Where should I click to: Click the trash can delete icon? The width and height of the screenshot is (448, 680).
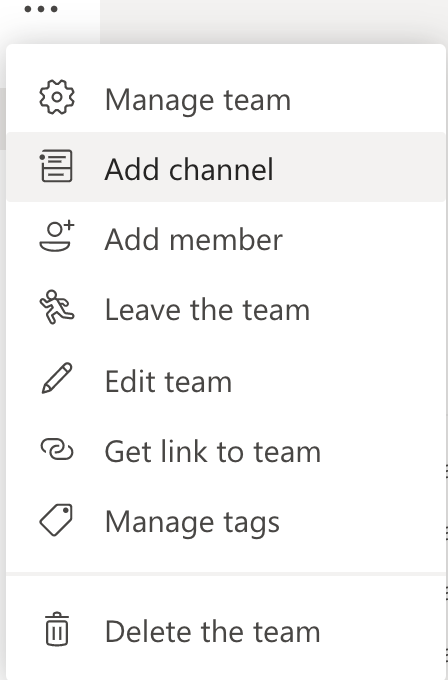tap(57, 629)
